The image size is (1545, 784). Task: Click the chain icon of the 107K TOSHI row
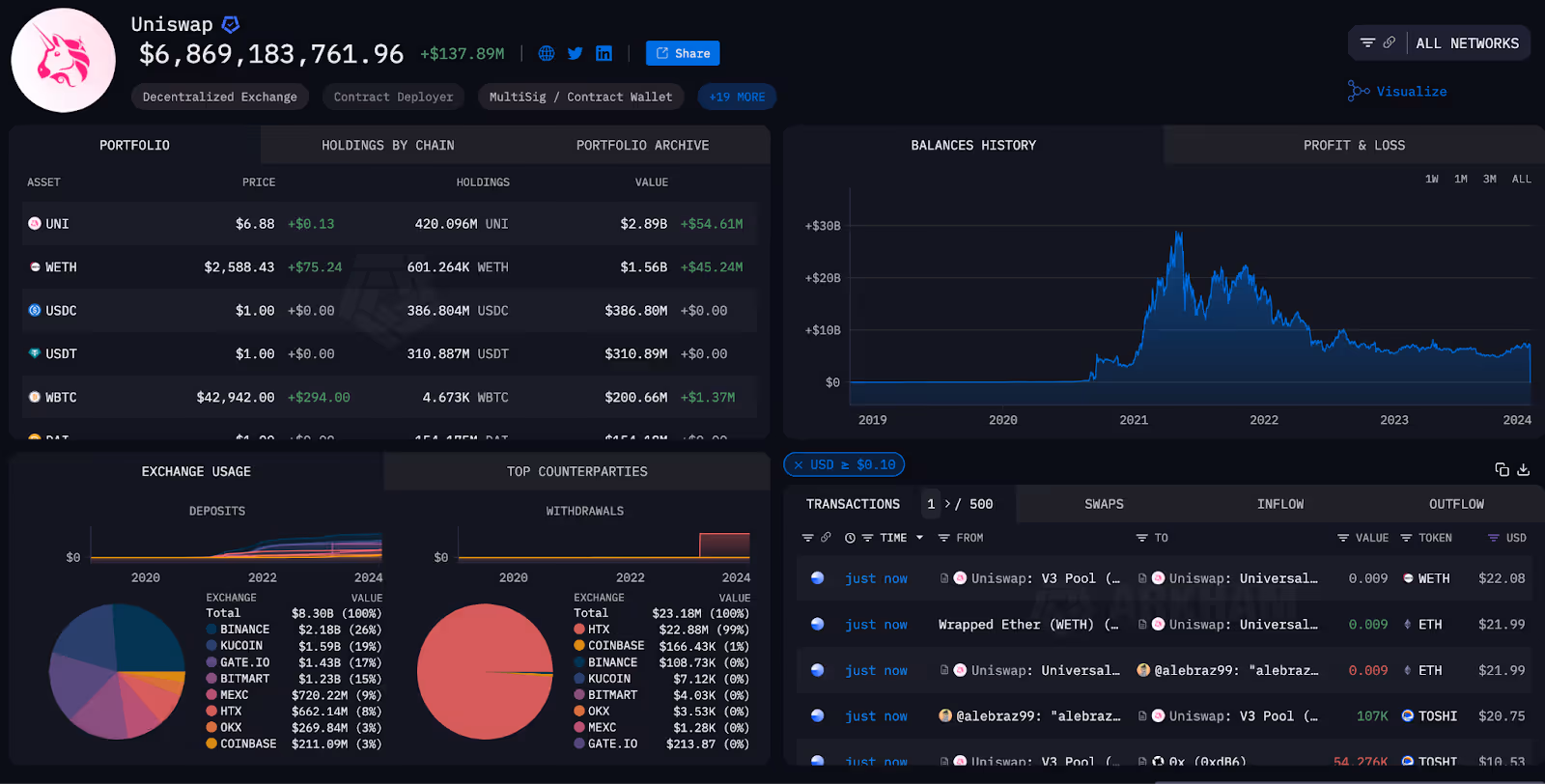817,715
